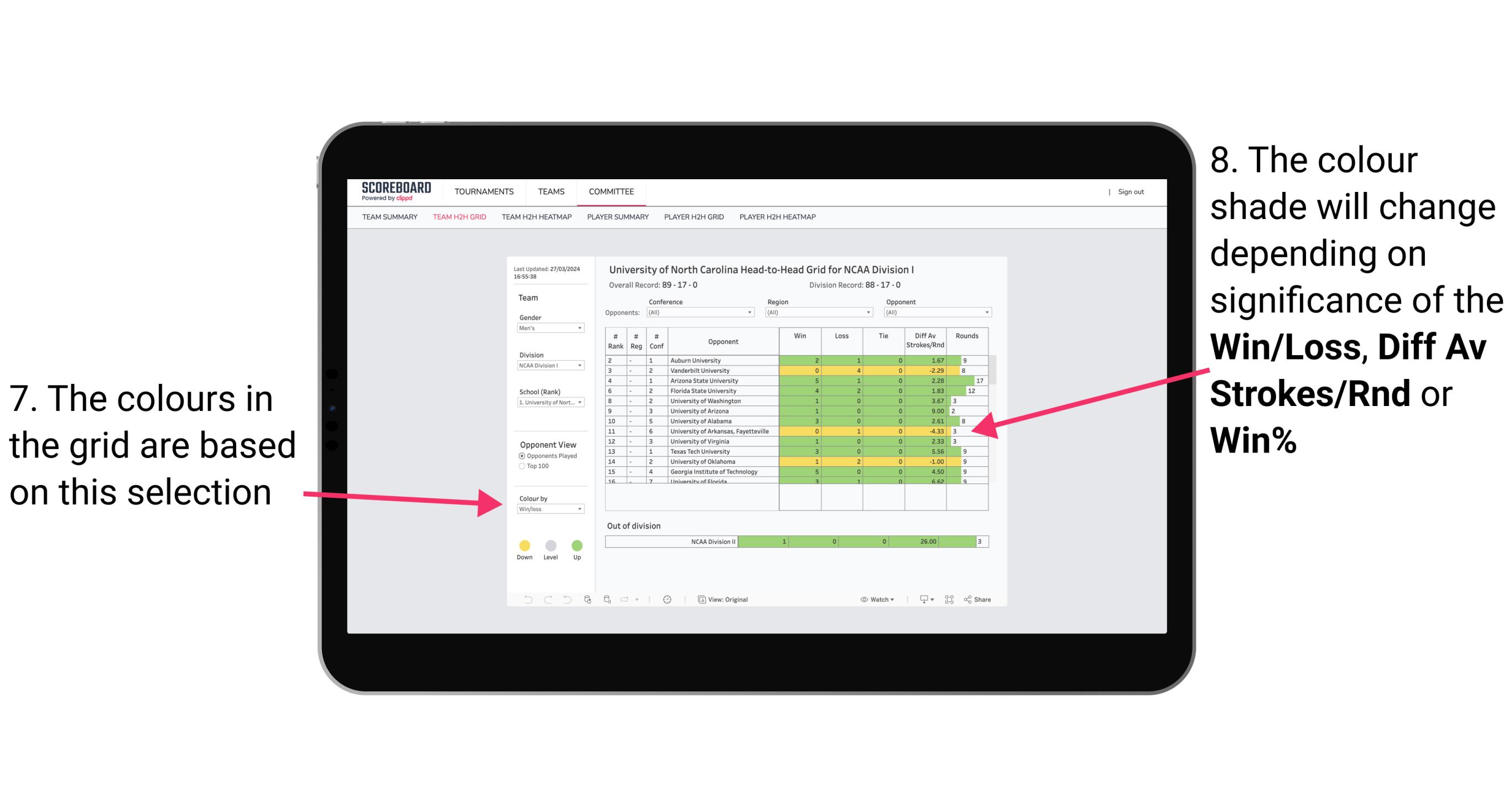
Task: Click the screen/display icon
Action: [922, 600]
